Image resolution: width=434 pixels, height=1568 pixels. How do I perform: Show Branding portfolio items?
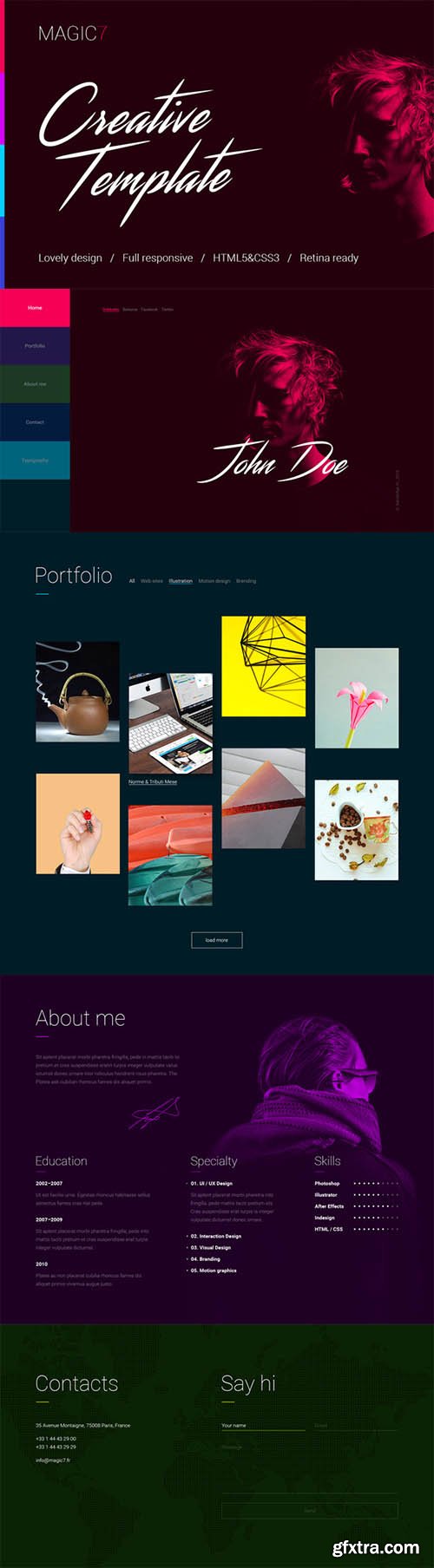point(246,581)
